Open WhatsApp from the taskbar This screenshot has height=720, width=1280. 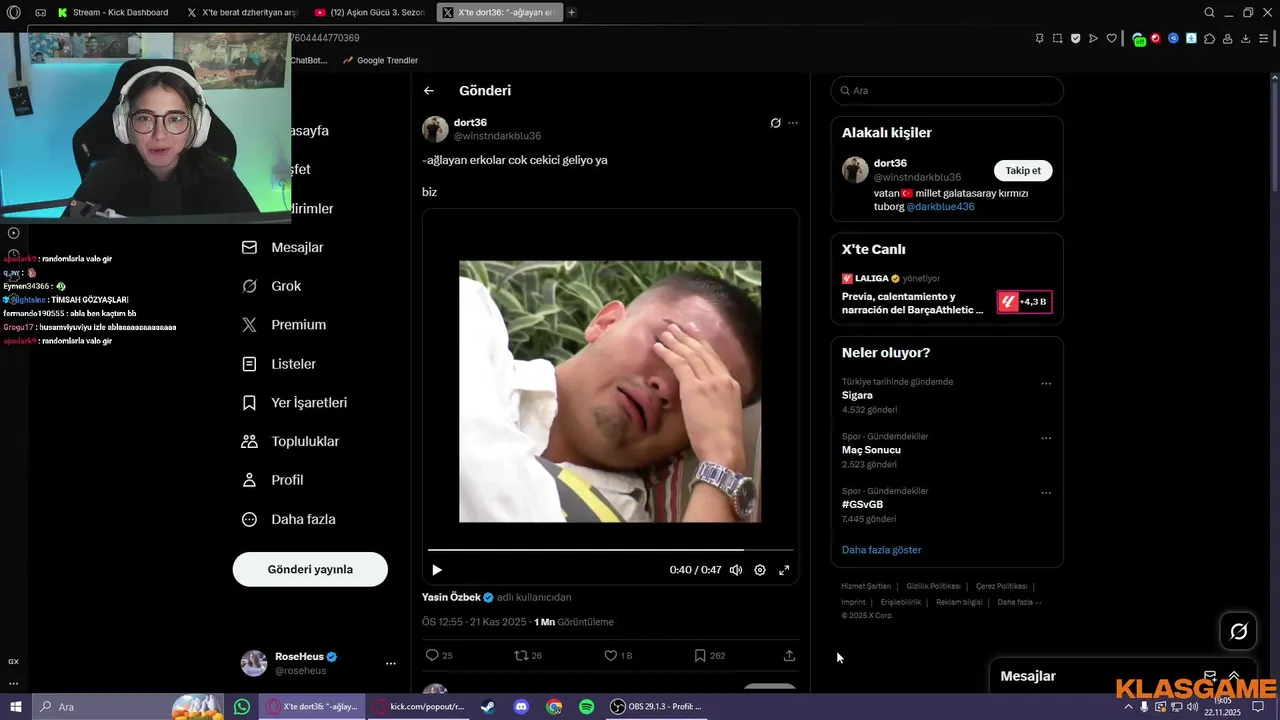242,706
